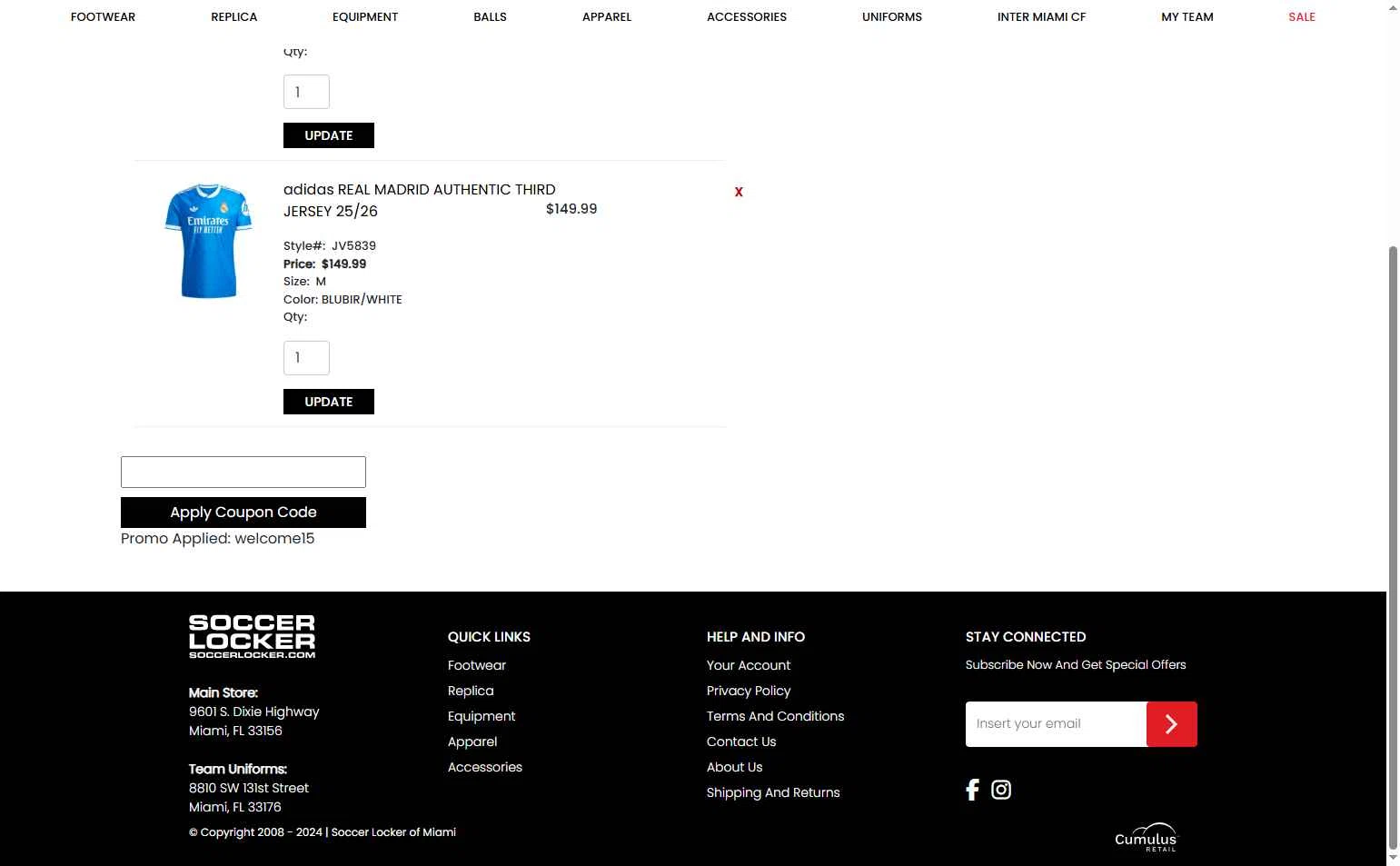
Task: Open the Accessories menu
Action: [x=747, y=16]
